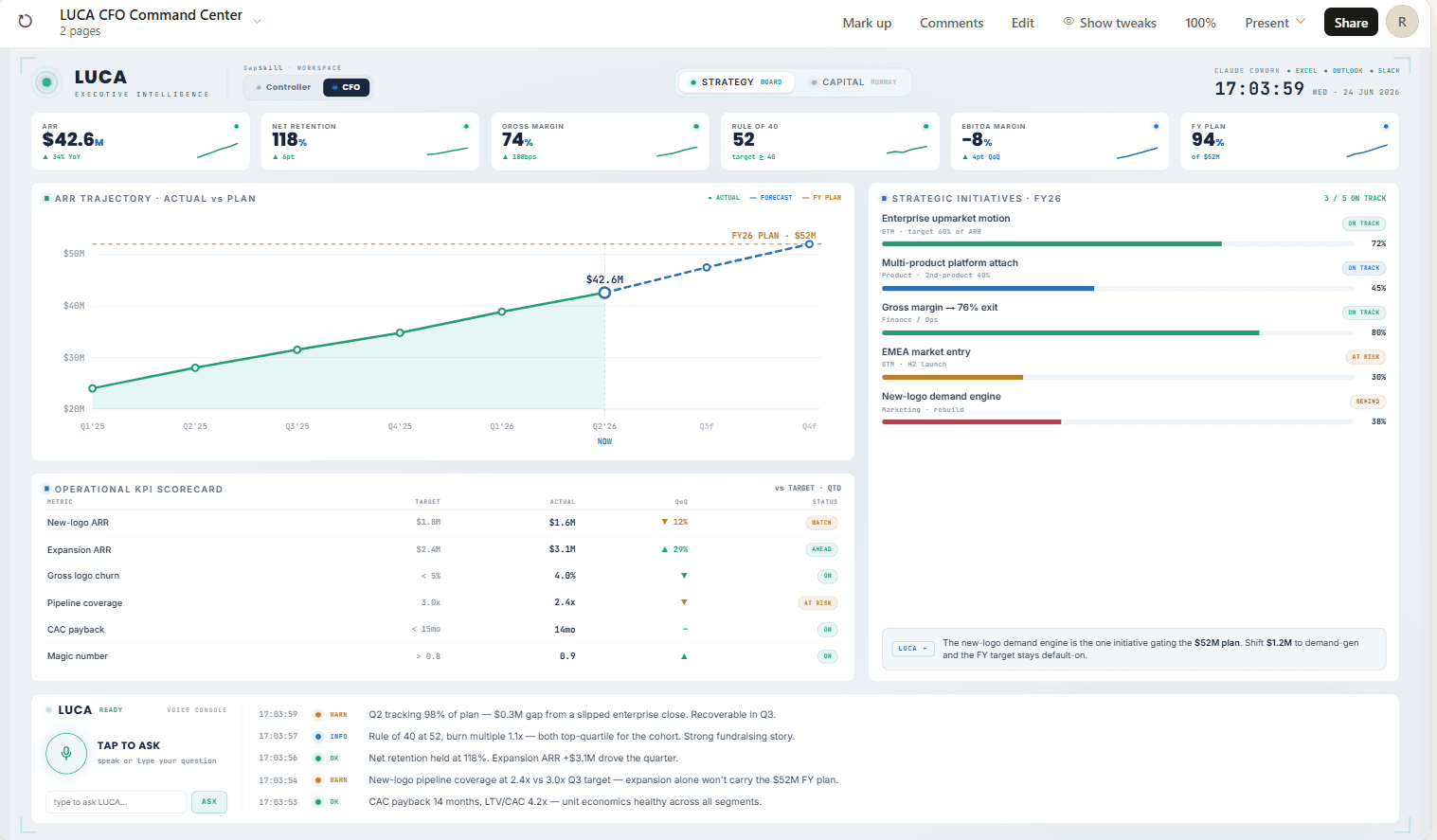
Task: Click the EXCEL connector label
Action: (1306, 71)
